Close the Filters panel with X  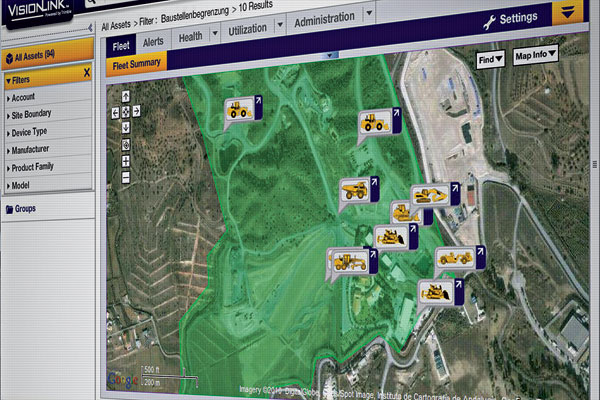coord(87,72)
